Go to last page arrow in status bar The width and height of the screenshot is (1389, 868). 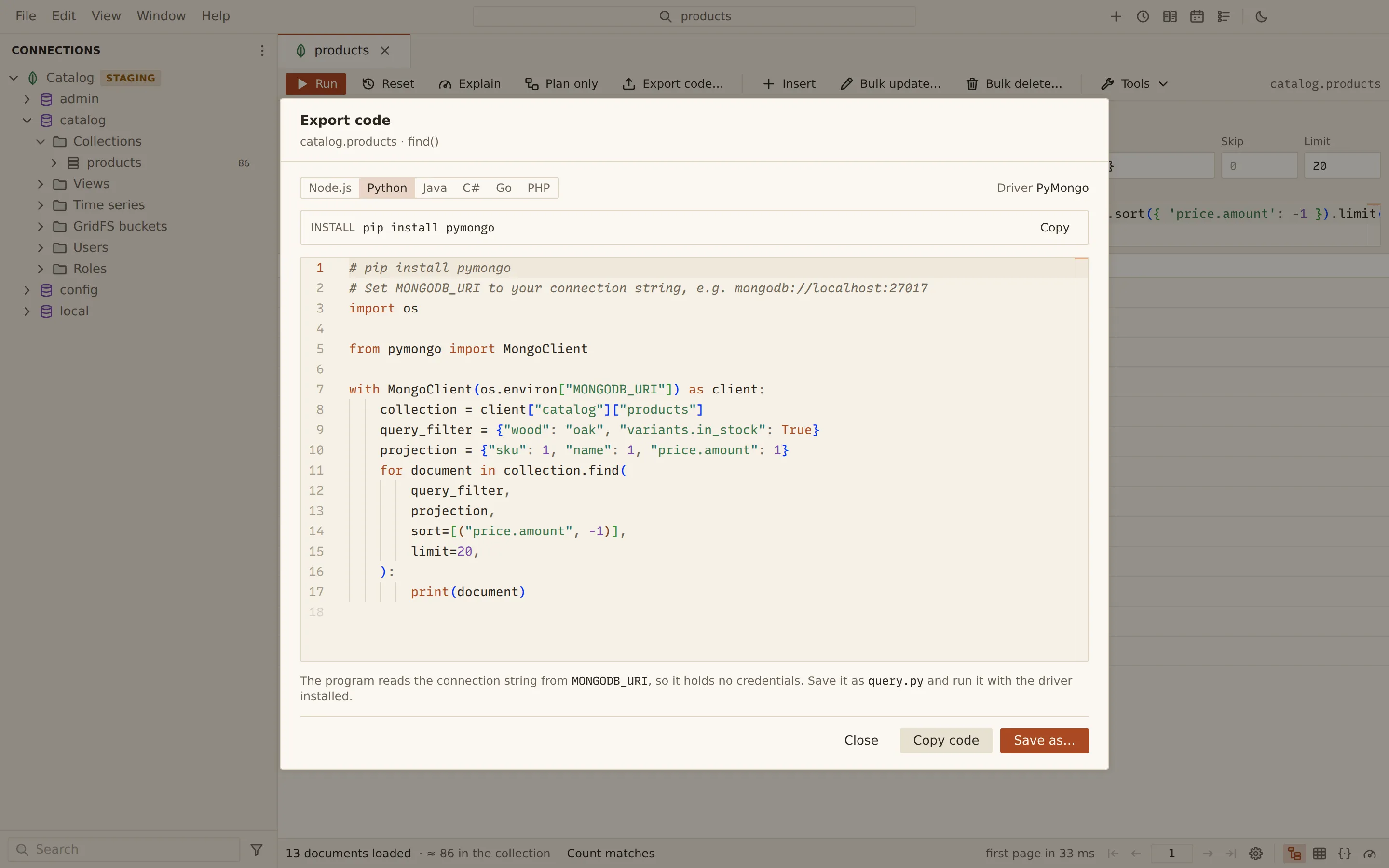click(x=1231, y=854)
